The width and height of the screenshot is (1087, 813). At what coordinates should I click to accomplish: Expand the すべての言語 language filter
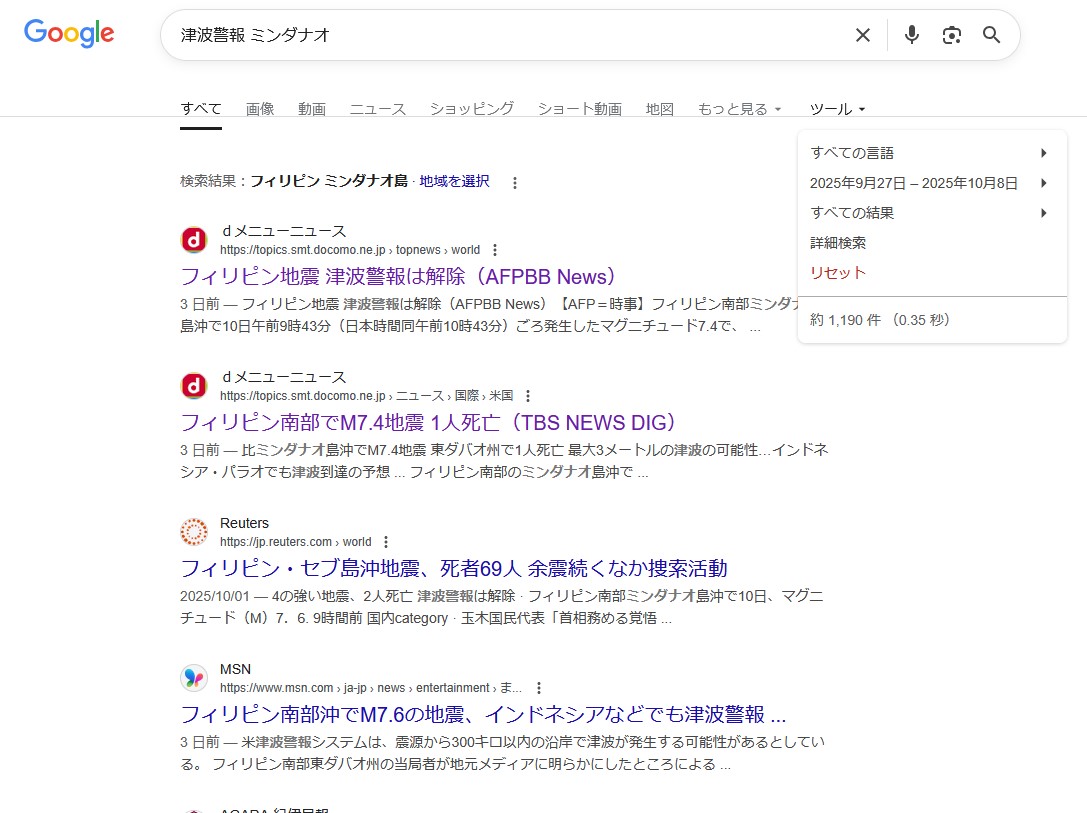click(x=928, y=153)
